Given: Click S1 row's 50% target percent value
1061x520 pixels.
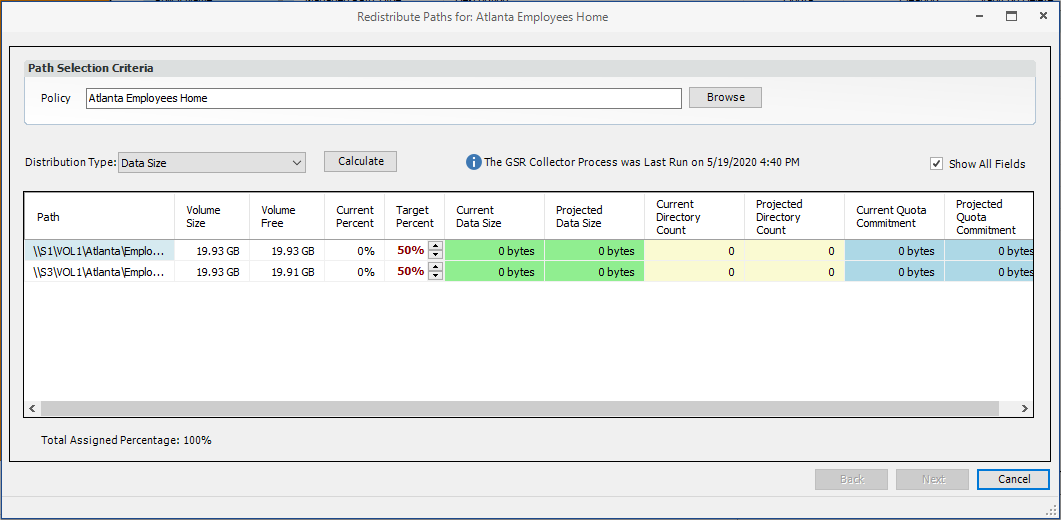Looking at the screenshot, I should (x=411, y=251).
